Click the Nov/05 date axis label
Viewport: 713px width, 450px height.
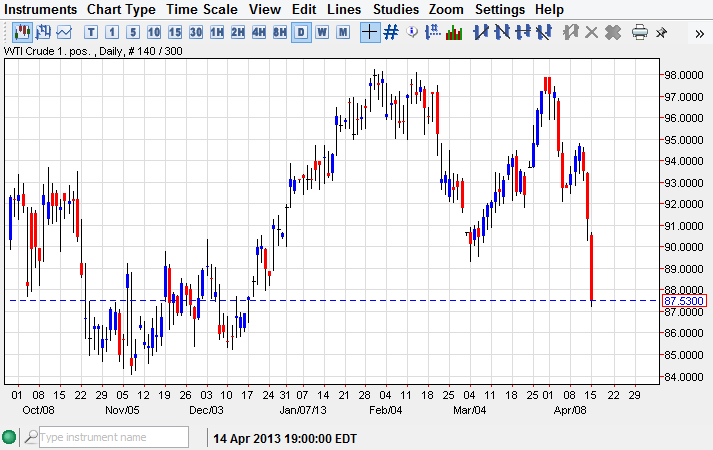[x=122, y=410]
